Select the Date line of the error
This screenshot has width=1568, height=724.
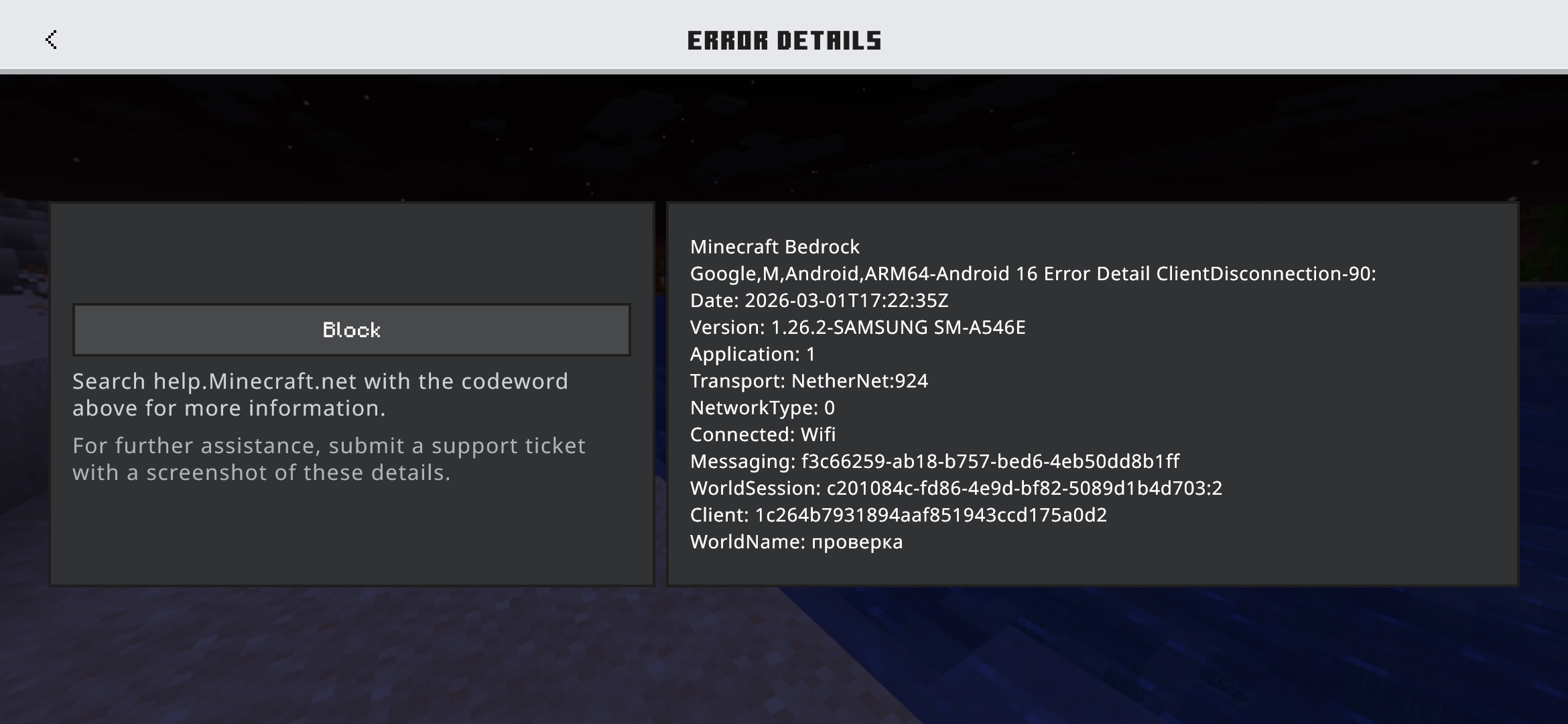click(x=819, y=300)
